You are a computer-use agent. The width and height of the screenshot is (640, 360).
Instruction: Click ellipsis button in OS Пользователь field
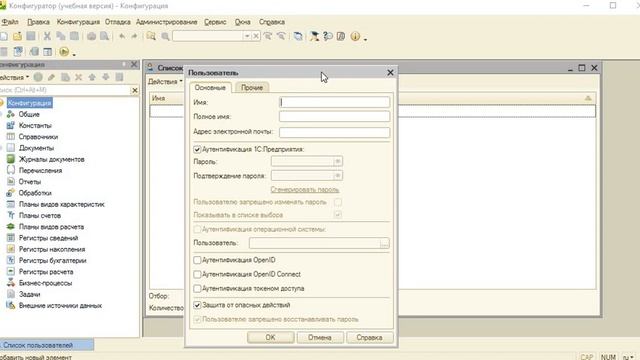click(384, 243)
